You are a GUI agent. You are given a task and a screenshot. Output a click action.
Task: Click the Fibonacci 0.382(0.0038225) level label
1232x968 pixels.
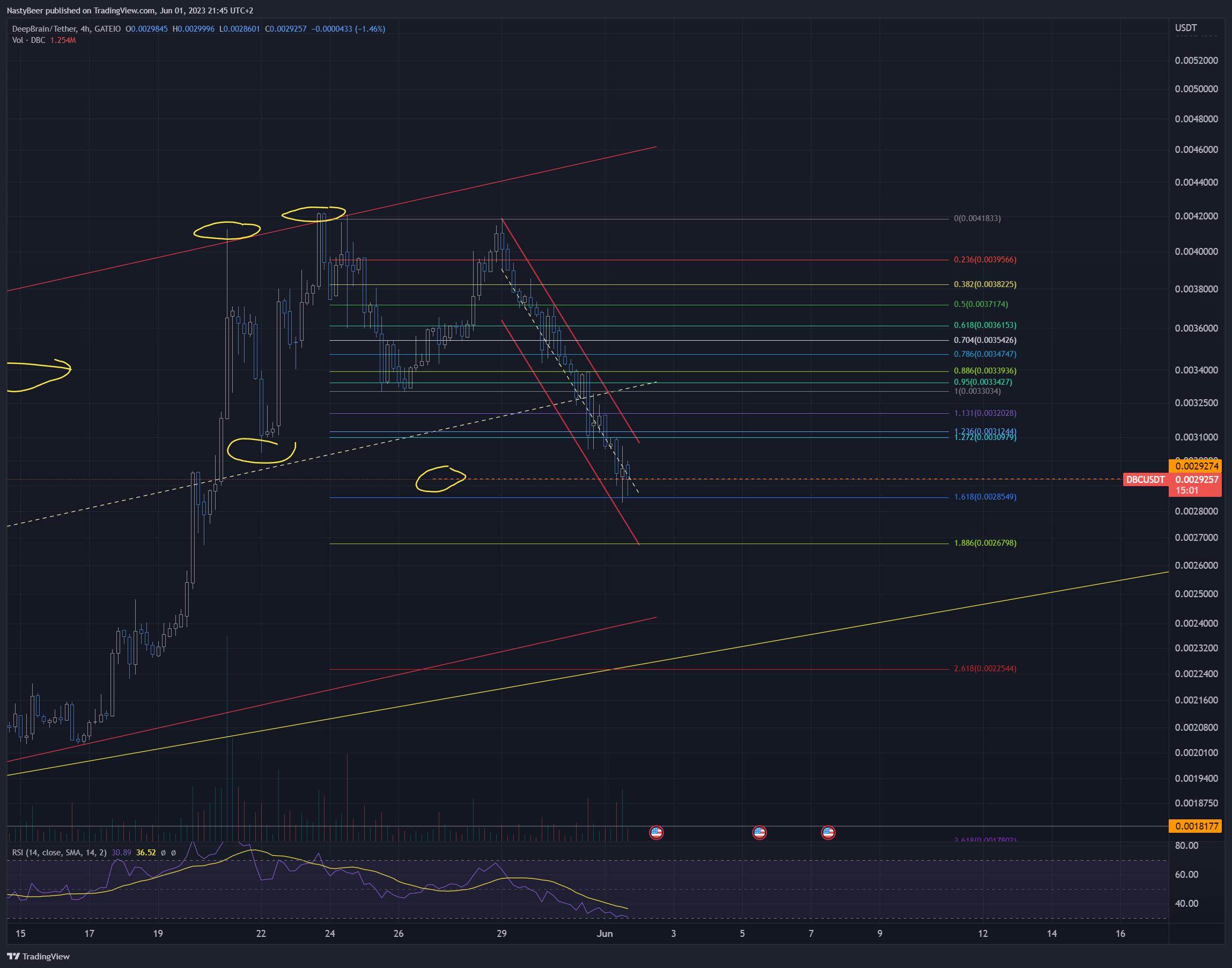pyautogui.click(x=985, y=284)
